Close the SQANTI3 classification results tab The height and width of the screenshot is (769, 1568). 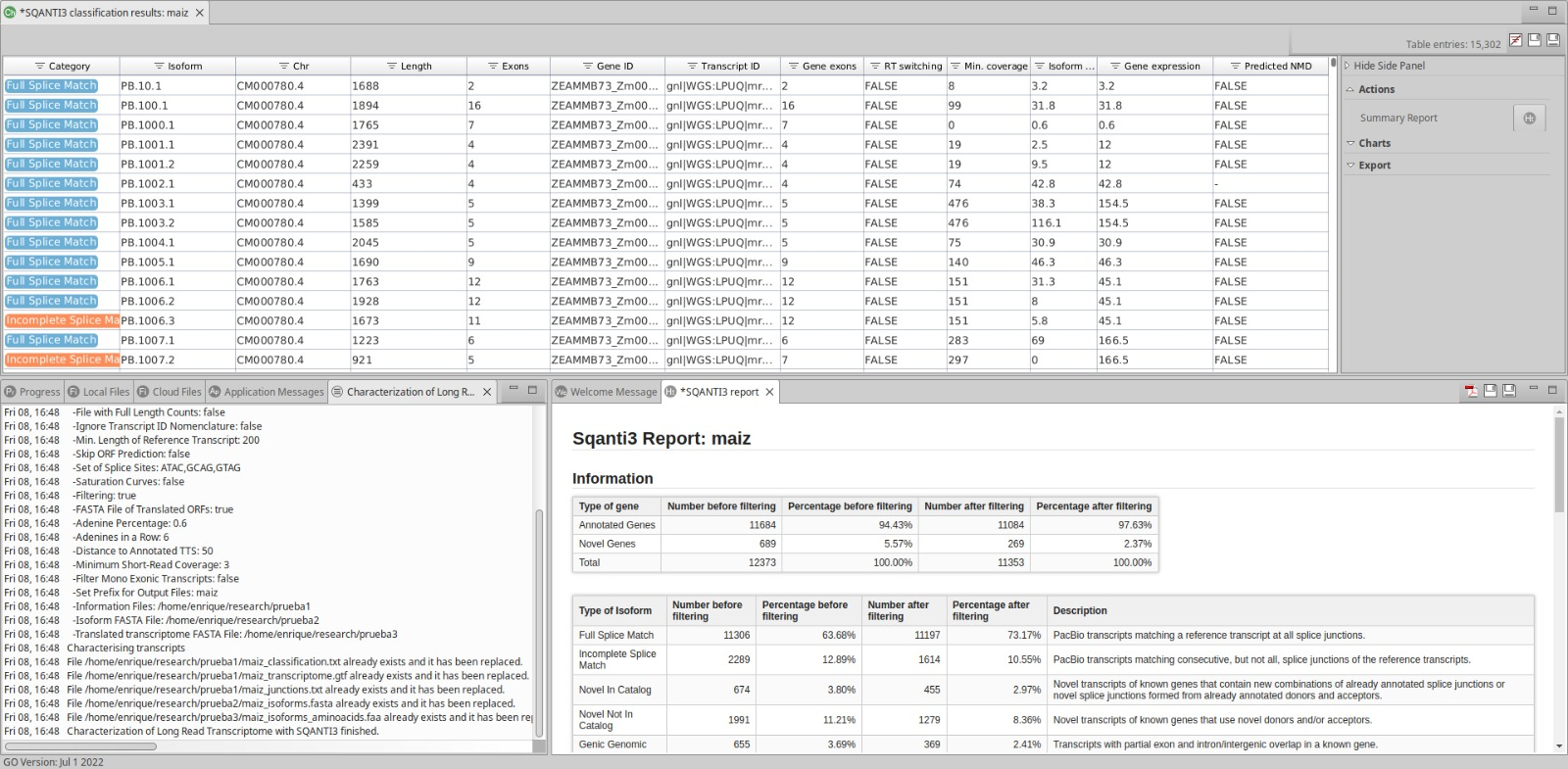tap(200, 13)
